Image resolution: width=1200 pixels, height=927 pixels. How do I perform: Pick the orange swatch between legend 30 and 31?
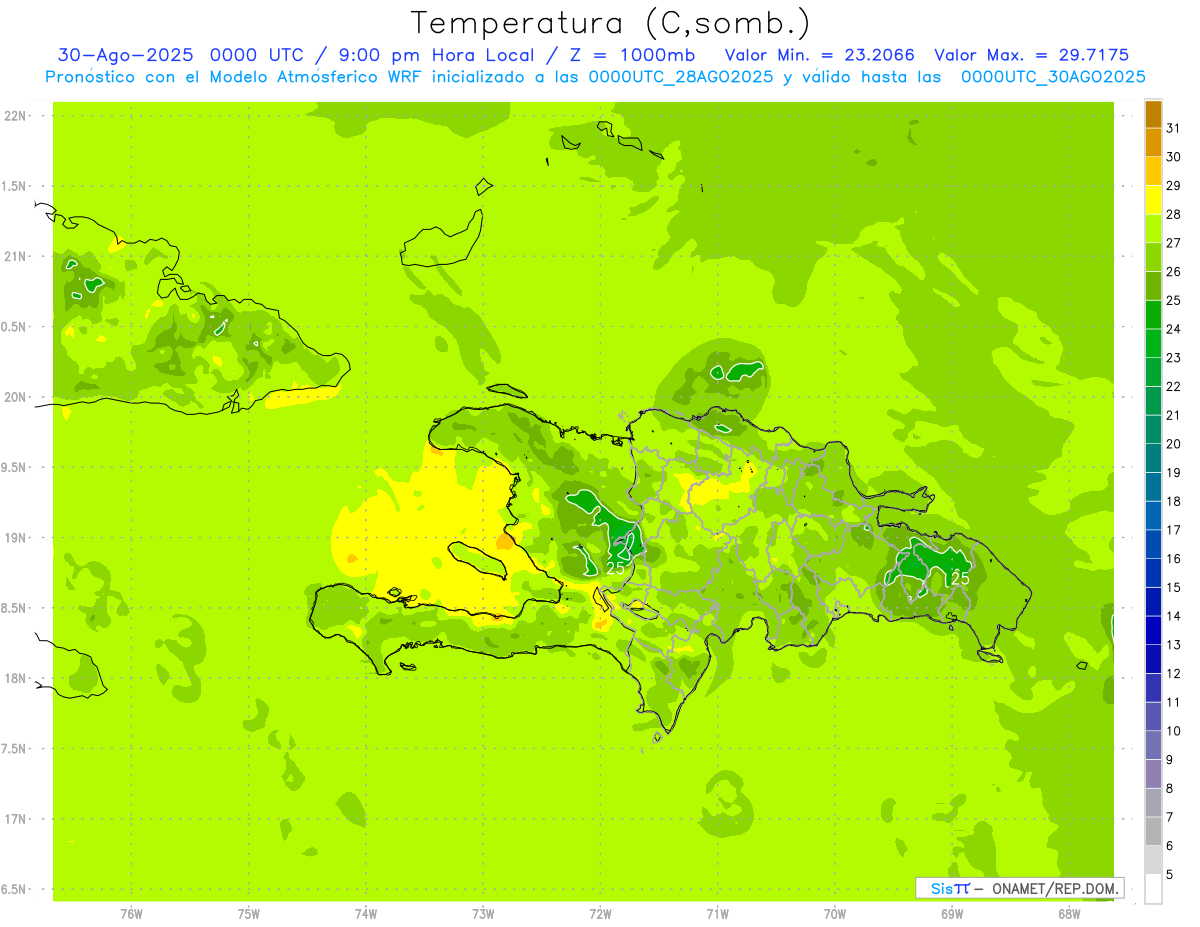coord(1153,142)
